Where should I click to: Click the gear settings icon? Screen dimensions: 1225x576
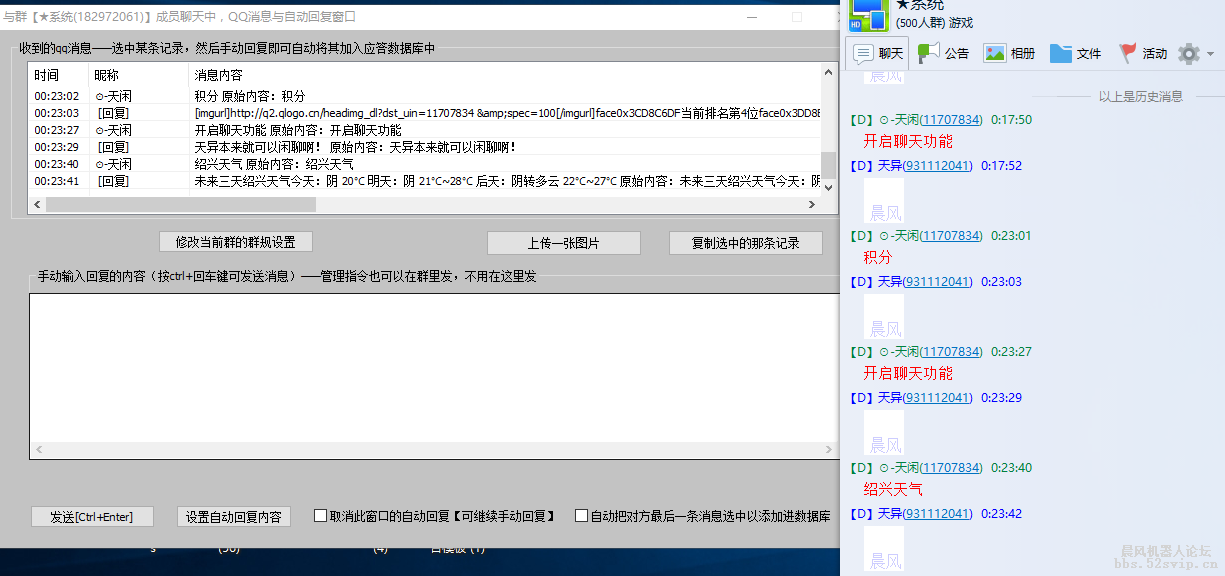(1188, 54)
